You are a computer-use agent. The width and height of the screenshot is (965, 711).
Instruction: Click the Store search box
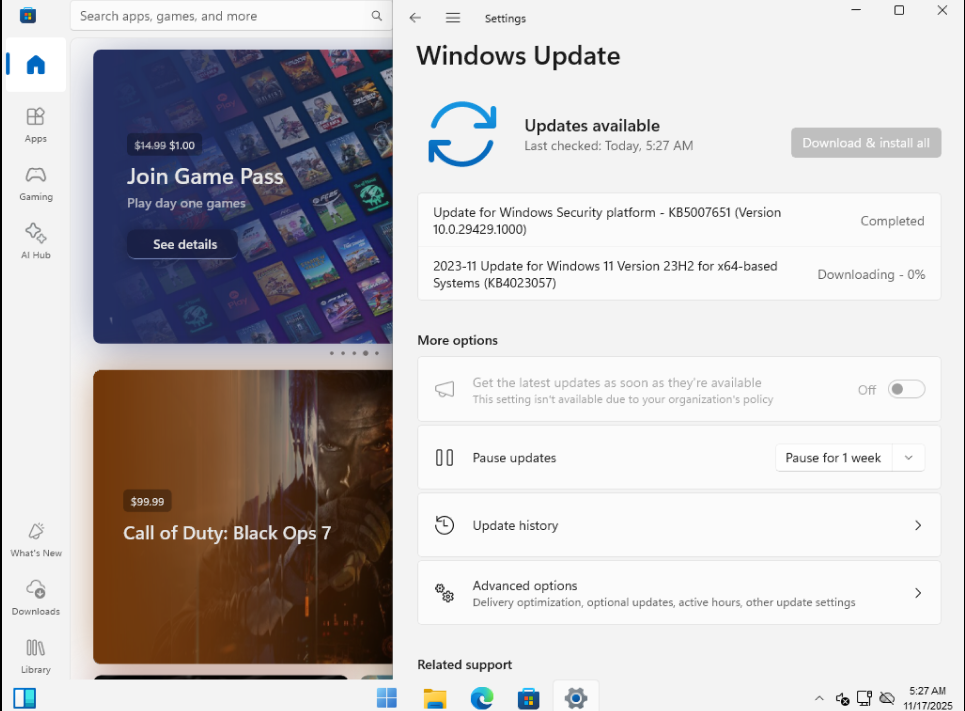(231, 16)
